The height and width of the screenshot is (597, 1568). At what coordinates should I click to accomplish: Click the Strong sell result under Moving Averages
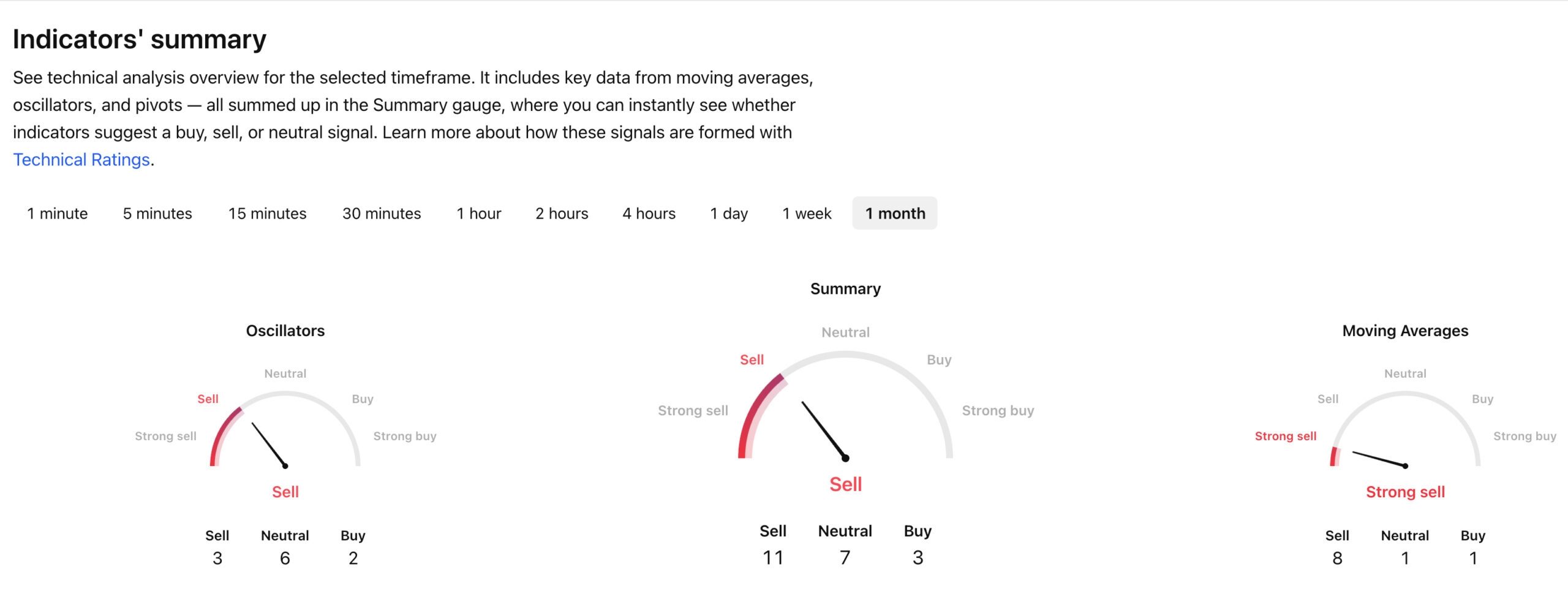[x=1405, y=492]
